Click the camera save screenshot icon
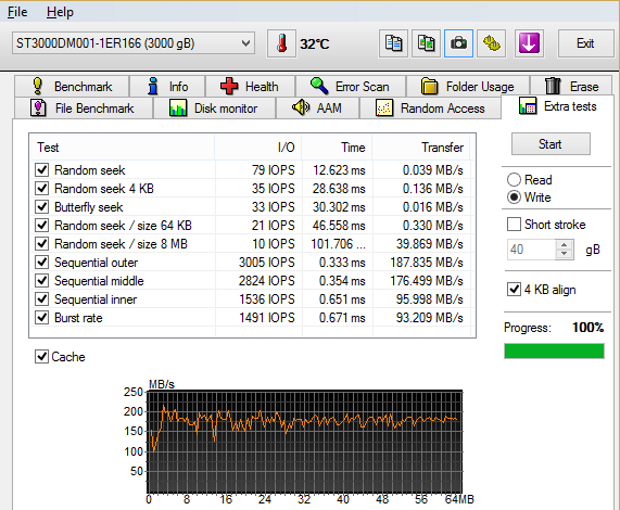This screenshot has width=620, height=510. pyautogui.click(x=458, y=44)
